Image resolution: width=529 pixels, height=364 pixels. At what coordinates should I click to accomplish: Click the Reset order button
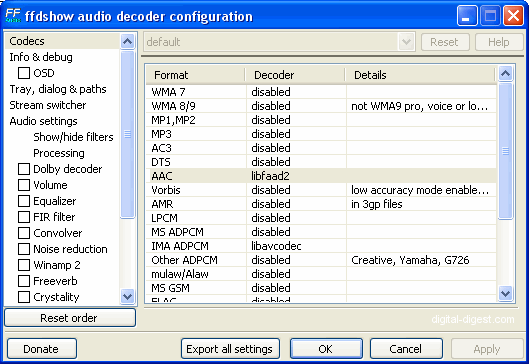[70, 318]
